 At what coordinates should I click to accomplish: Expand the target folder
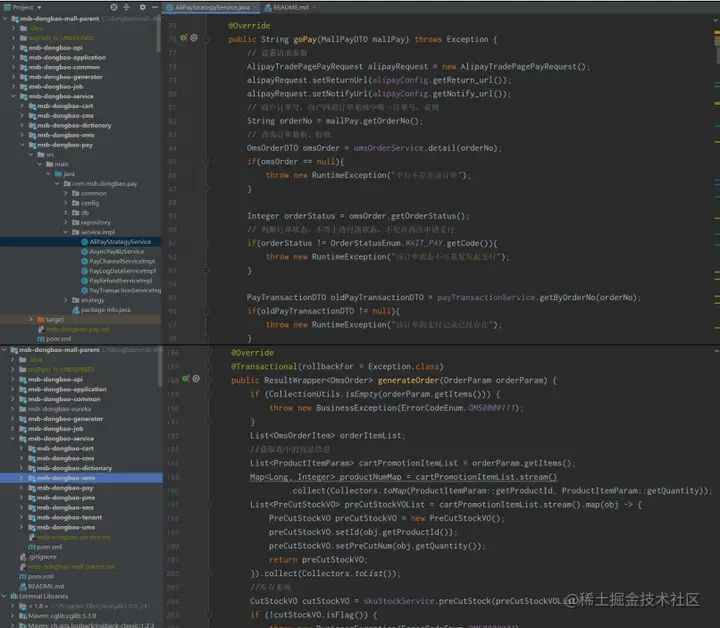31,320
